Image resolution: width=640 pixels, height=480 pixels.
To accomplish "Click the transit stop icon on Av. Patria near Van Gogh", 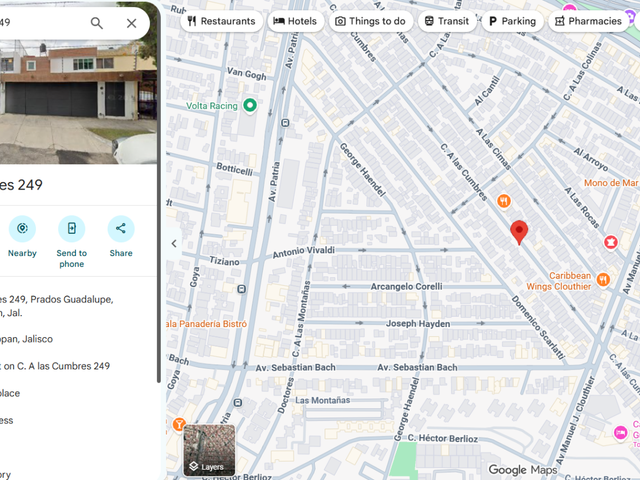I will [285, 122].
